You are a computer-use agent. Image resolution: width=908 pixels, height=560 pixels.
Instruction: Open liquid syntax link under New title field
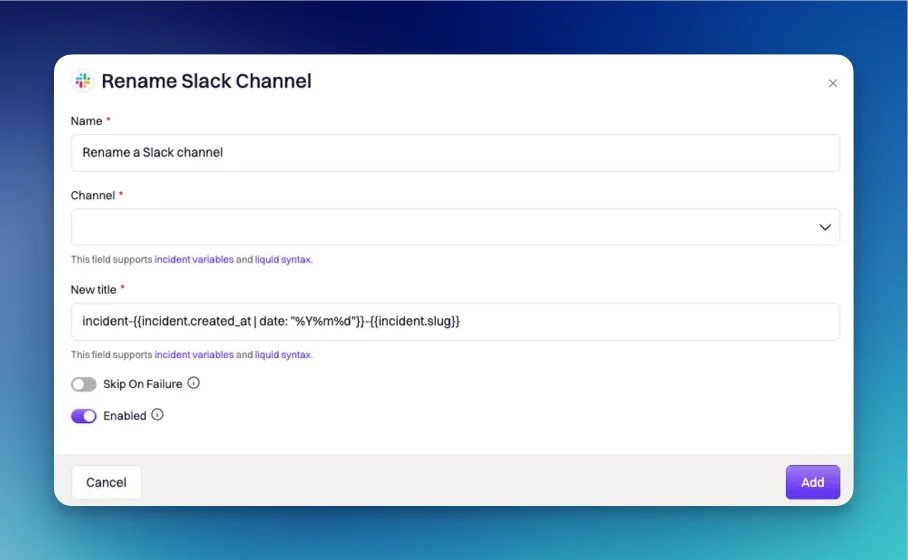tap(283, 354)
